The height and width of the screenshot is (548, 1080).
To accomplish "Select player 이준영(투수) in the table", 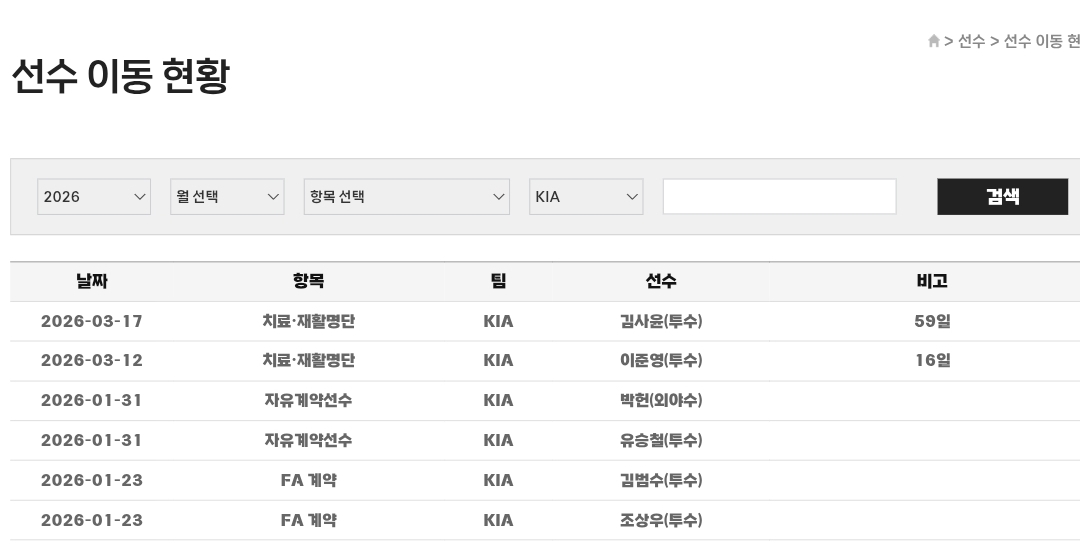I will (x=661, y=361).
